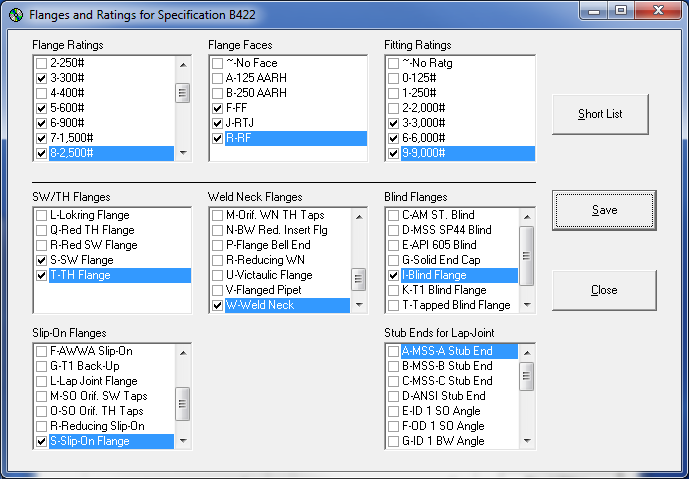Uncheck the F-FF flange face
This screenshot has height=479, width=689.
tap(217, 108)
